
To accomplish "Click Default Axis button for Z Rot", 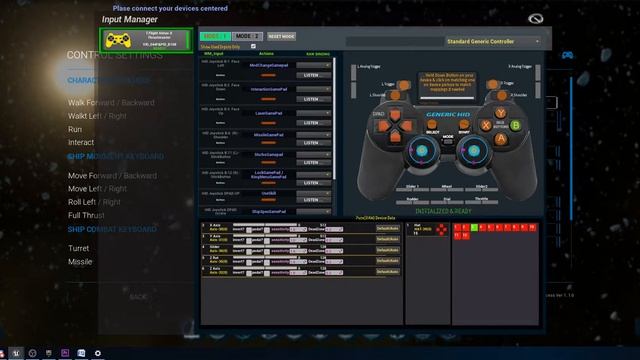I will (388, 260).
